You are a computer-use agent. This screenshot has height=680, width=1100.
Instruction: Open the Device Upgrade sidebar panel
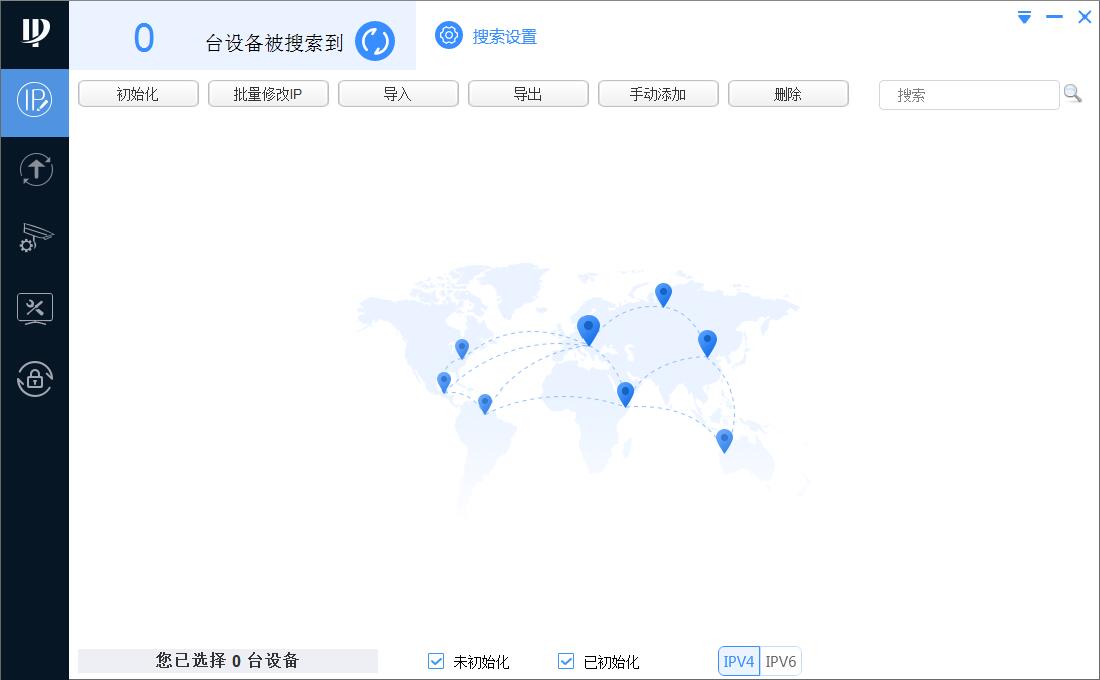click(35, 169)
